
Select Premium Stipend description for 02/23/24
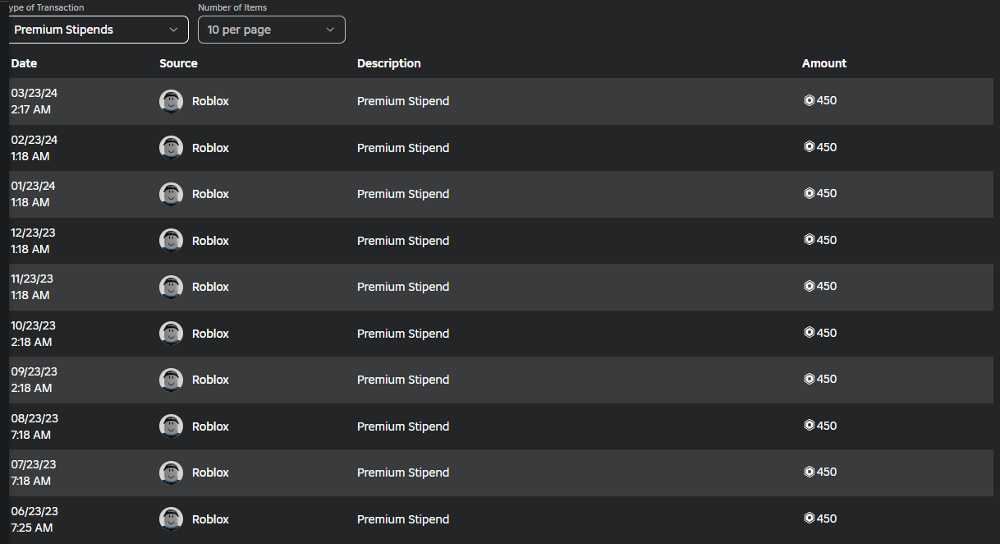[403, 148]
